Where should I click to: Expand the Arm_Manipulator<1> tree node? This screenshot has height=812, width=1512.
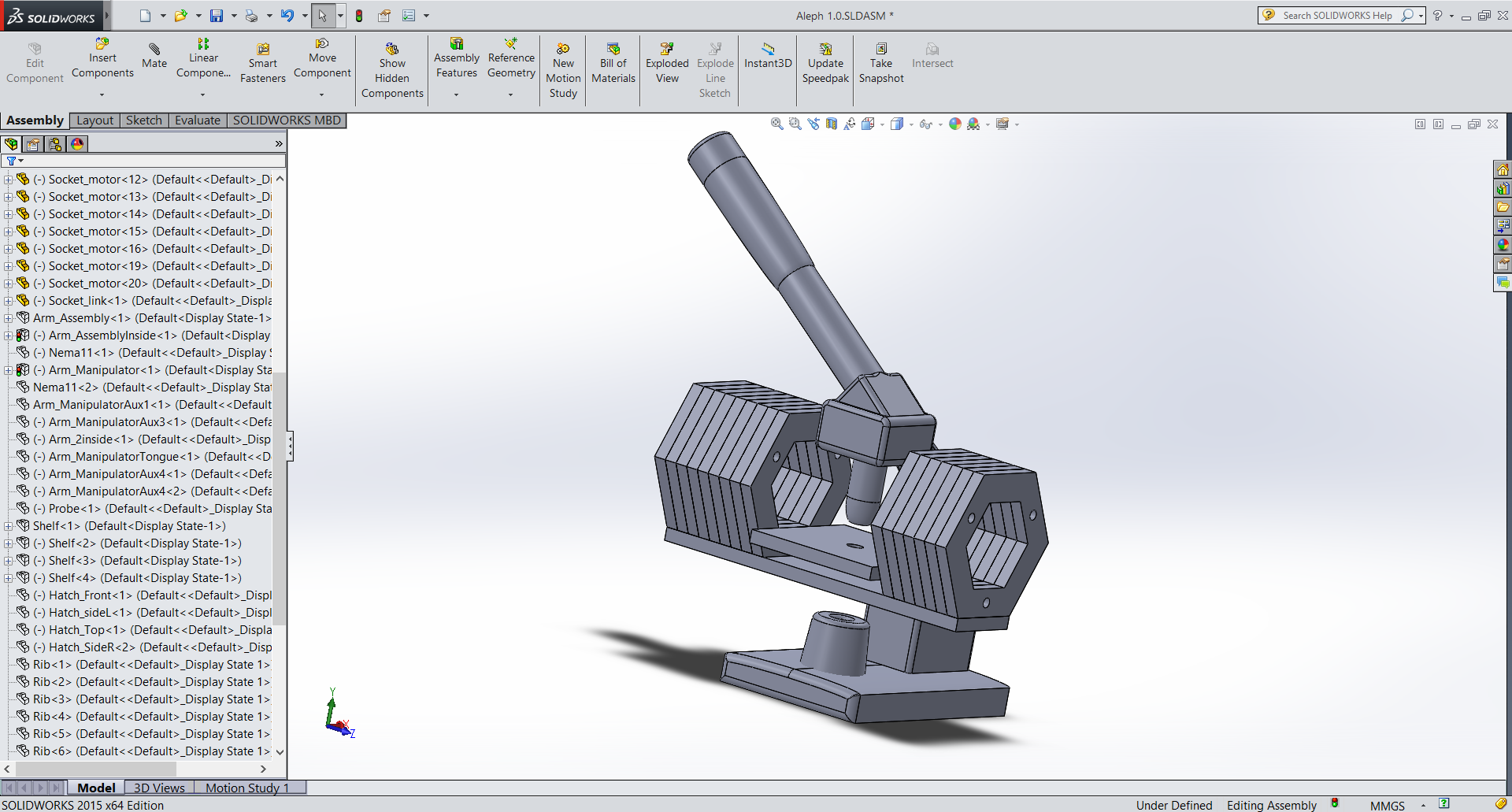coord(8,370)
